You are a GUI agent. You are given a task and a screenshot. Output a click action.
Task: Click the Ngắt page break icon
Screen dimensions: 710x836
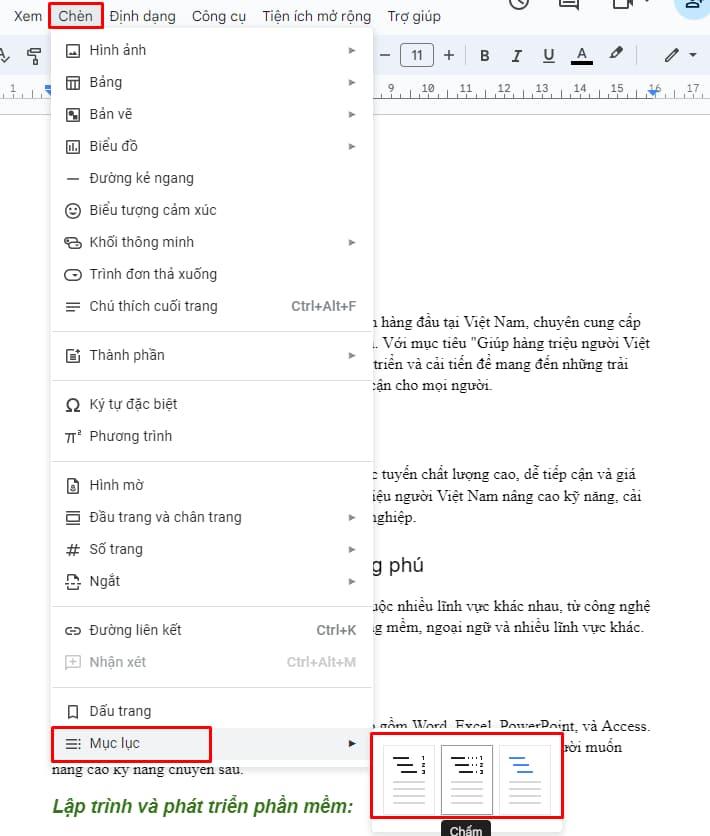point(72,582)
